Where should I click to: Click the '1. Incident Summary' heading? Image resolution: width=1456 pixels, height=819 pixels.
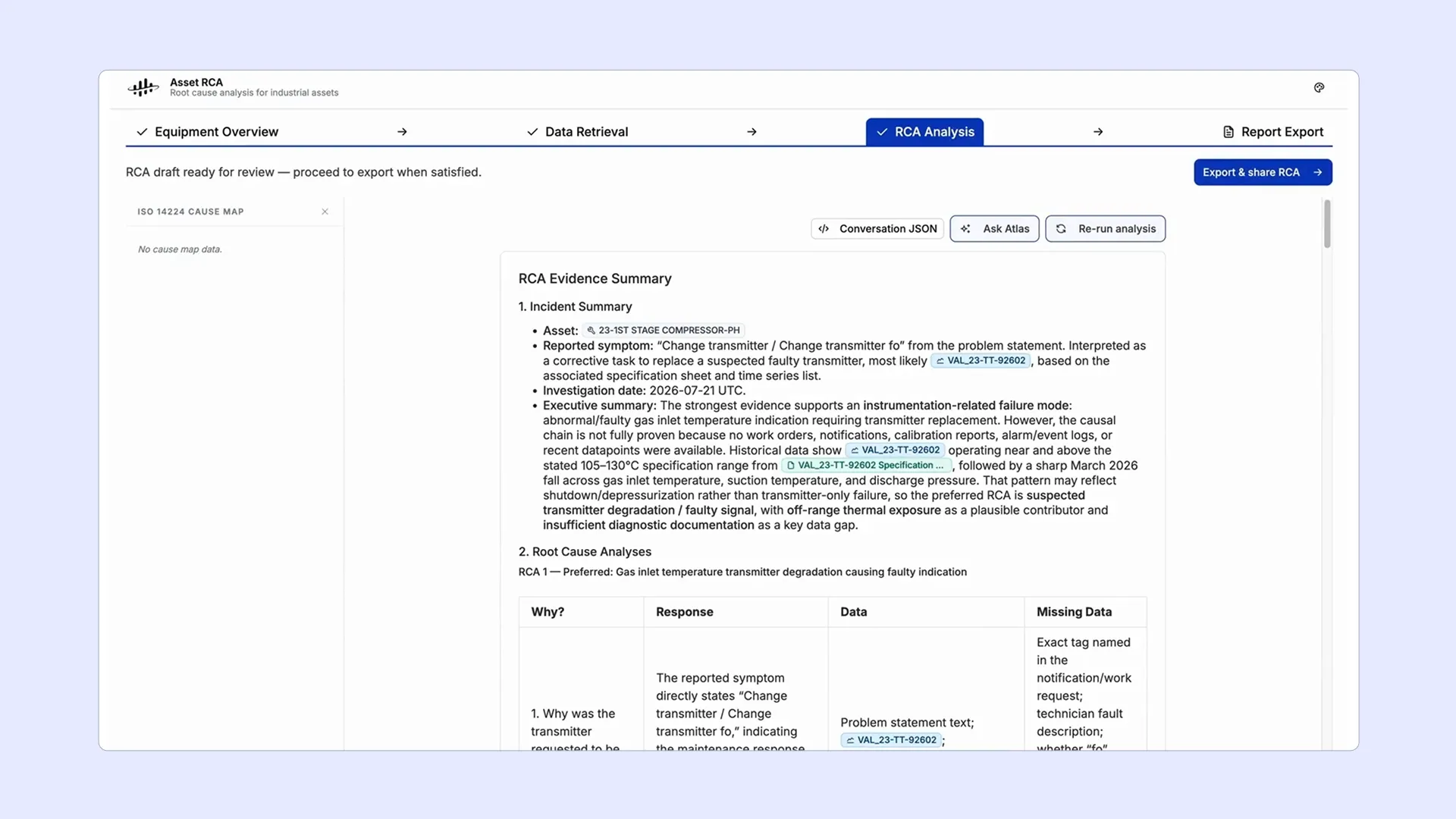point(575,306)
